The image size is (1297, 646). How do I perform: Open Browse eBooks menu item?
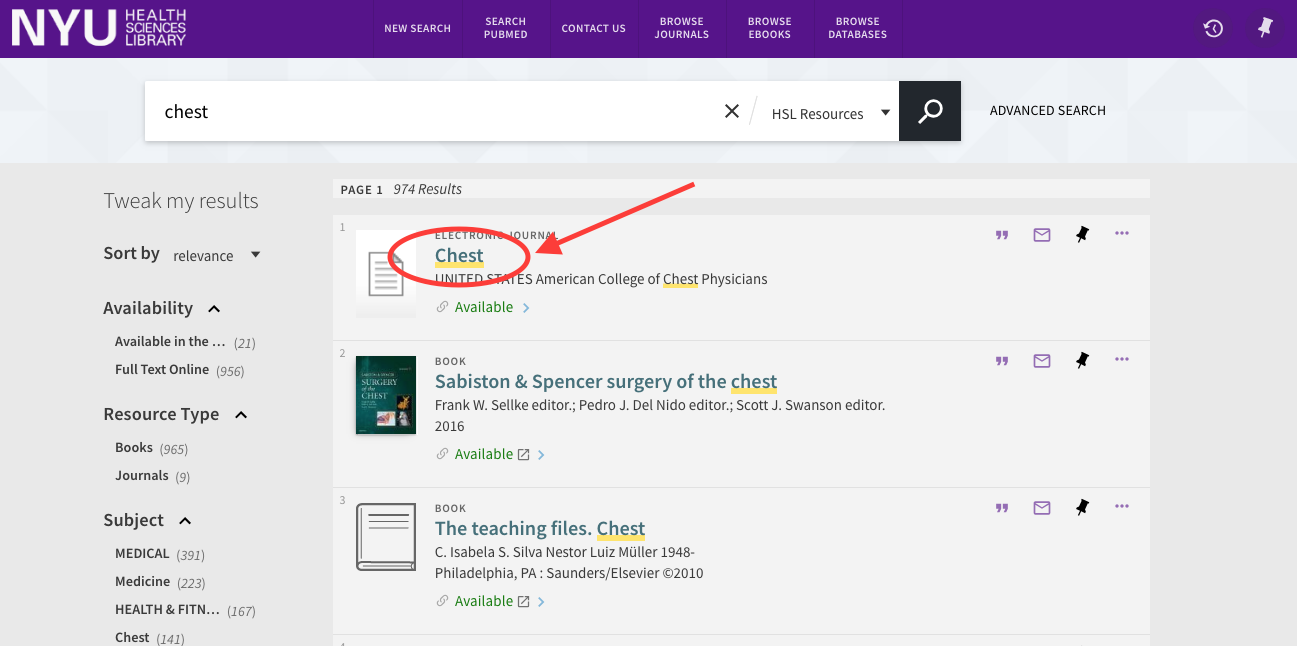770,28
